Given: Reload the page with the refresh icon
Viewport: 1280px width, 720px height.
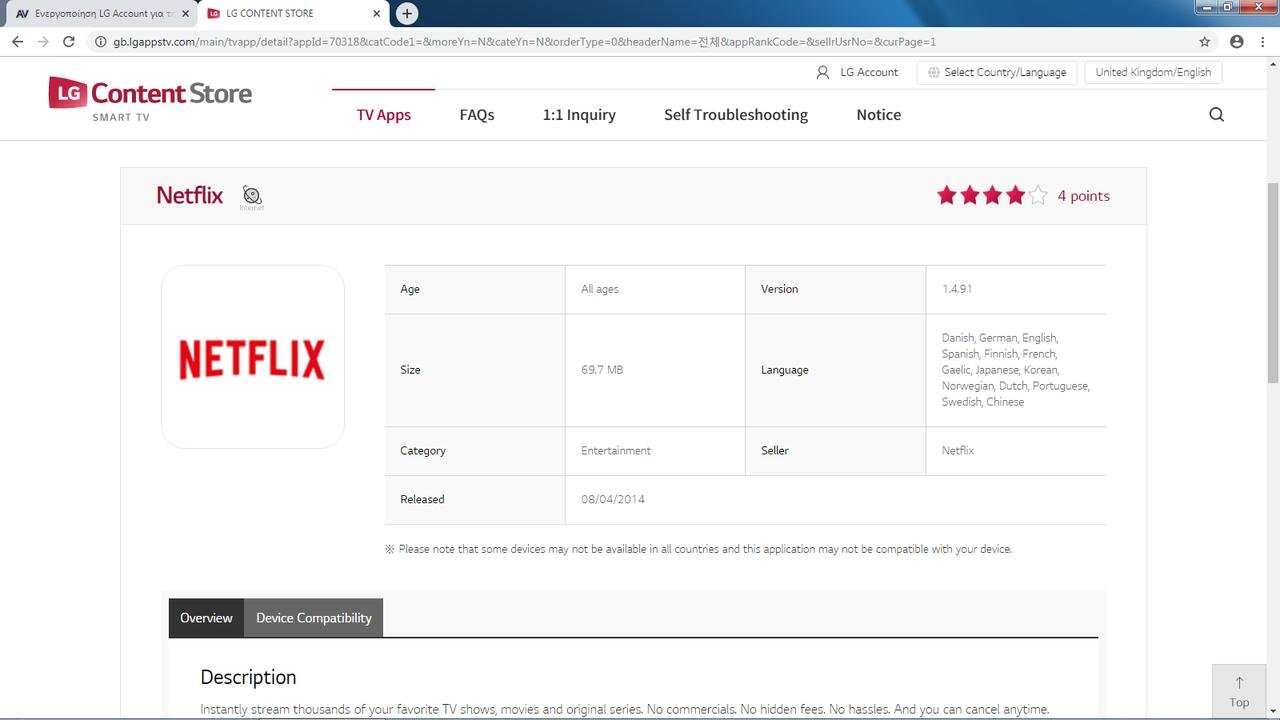Looking at the screenshot, I should click(x=69, y=42).
